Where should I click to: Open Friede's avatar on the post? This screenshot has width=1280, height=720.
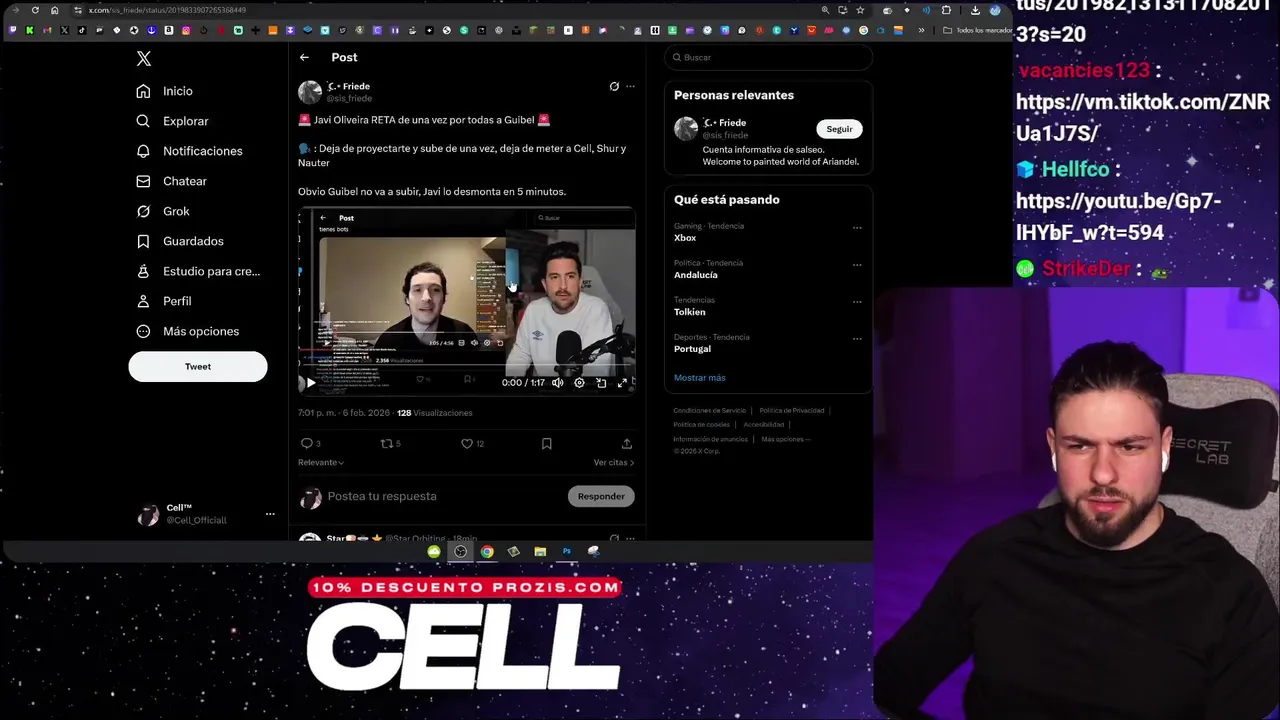(310, 92)
